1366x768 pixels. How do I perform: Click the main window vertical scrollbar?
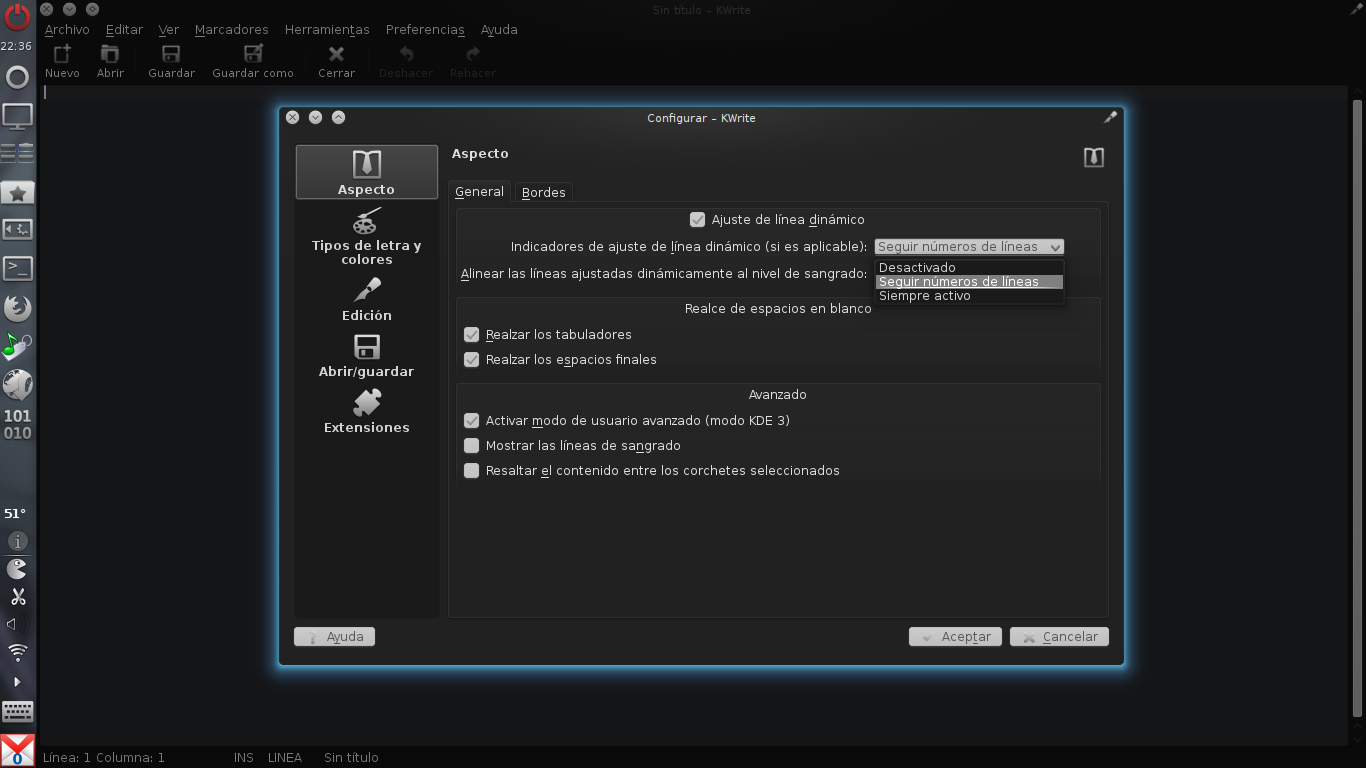pos(1357,408)
